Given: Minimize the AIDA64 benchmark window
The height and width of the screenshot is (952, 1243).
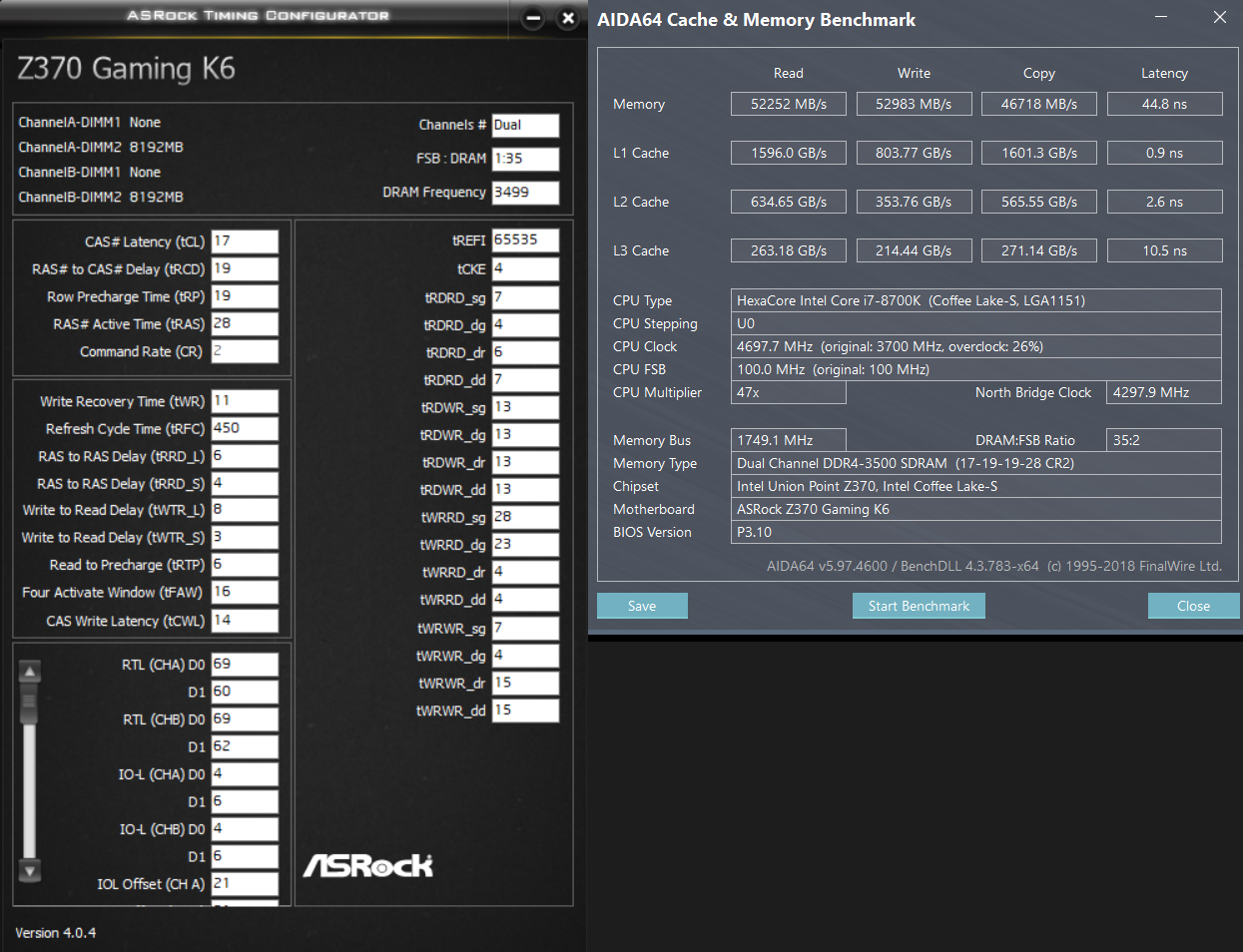Looking at the screenshot, I should click(1161, 17).
